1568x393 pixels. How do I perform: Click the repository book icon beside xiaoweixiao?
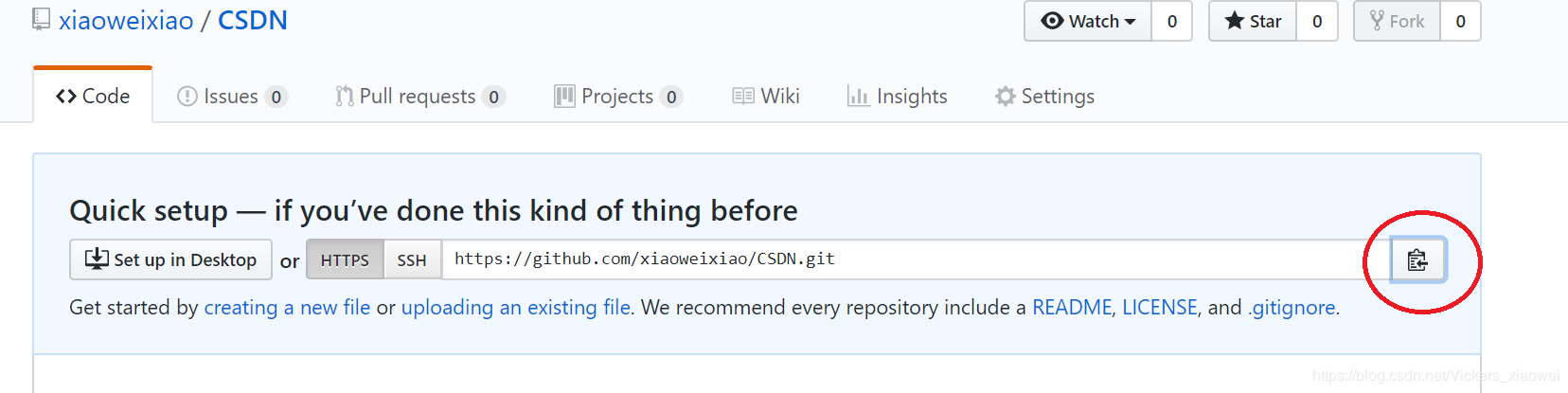click(41, 19)
